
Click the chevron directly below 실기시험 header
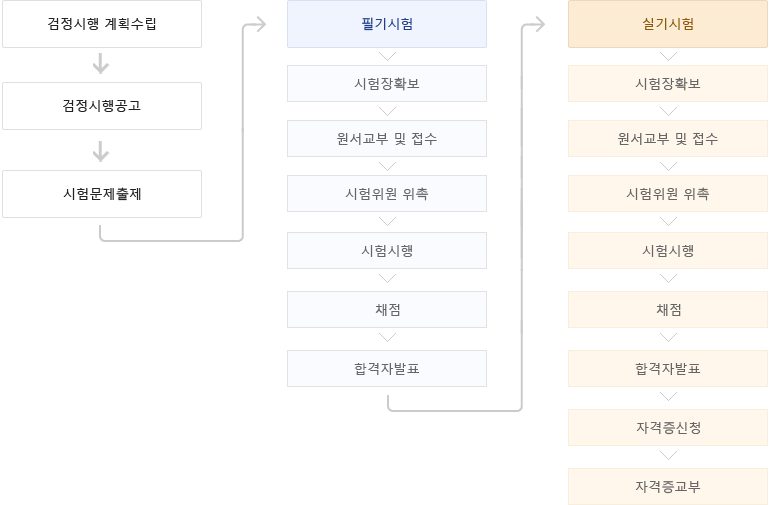click(x=668, y=56)
